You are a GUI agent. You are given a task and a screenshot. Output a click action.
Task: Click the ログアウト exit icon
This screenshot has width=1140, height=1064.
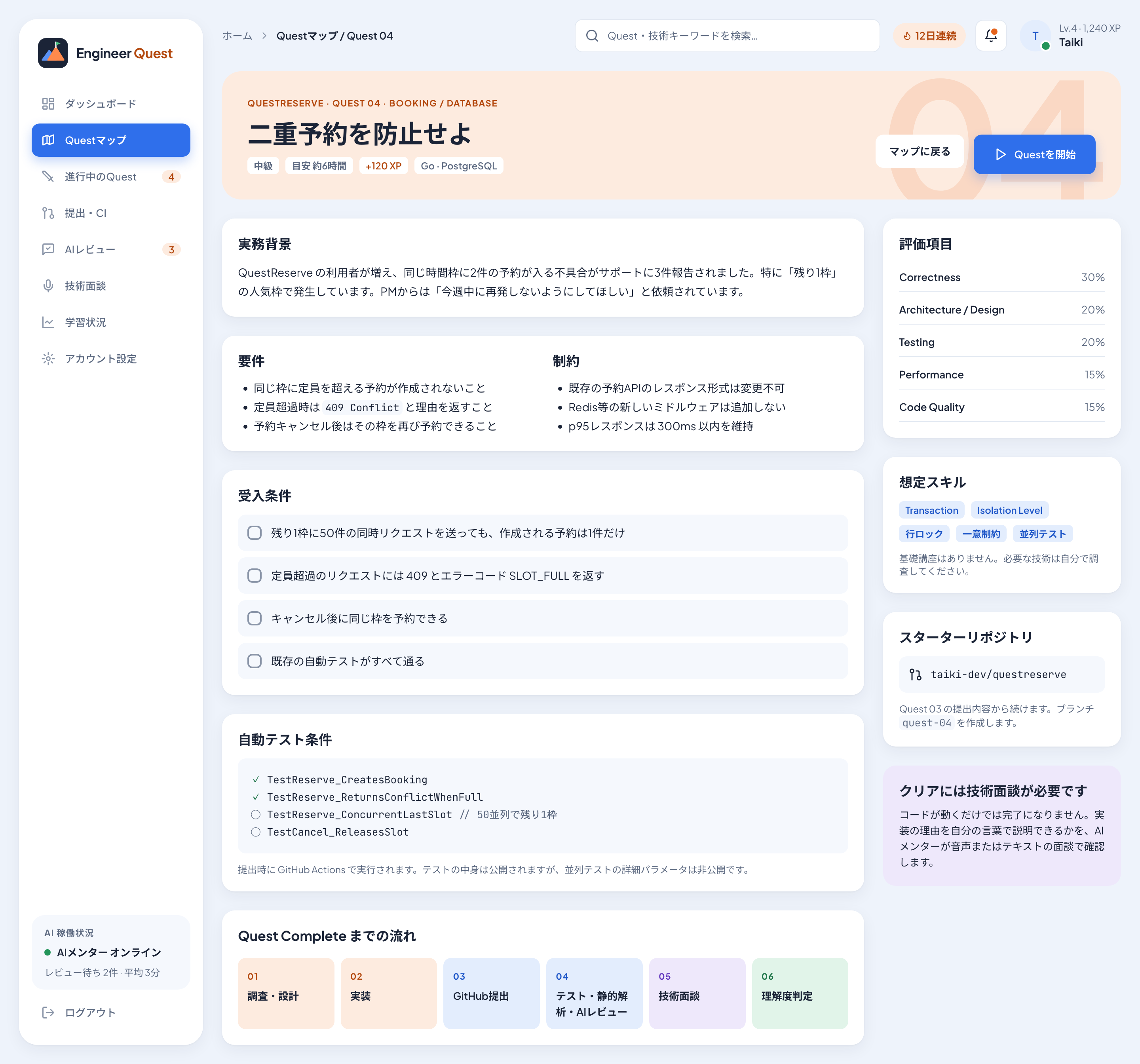point(48,1013)
